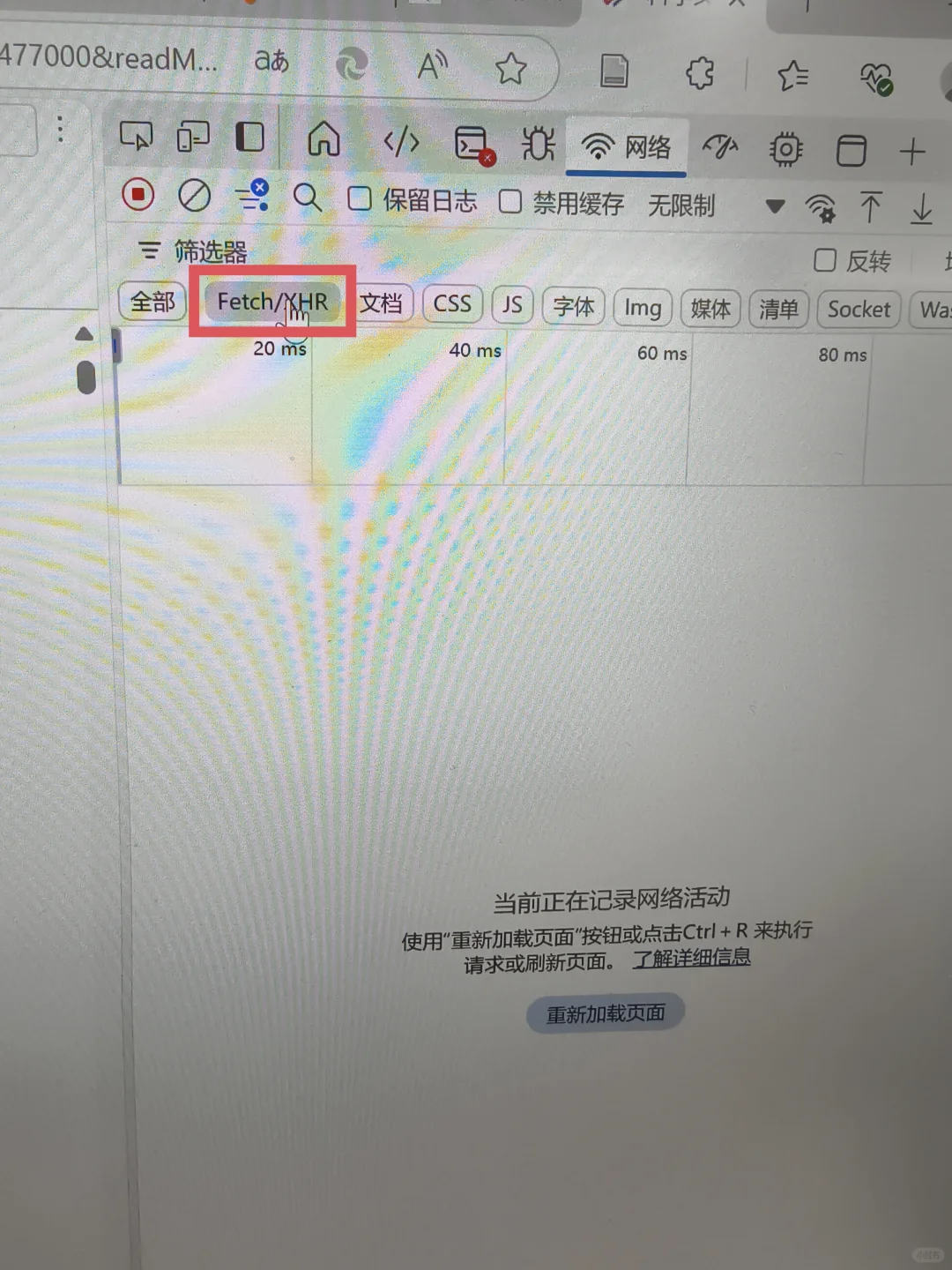
Task: Toggle the DevTools sidebar panel icon
Action: [249, 138]
